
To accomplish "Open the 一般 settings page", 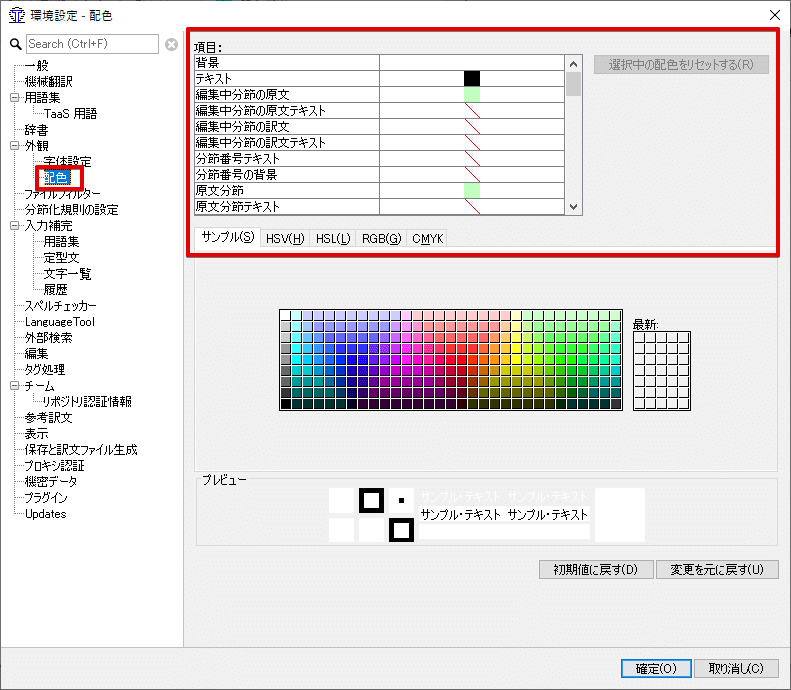I will point(37,66).
